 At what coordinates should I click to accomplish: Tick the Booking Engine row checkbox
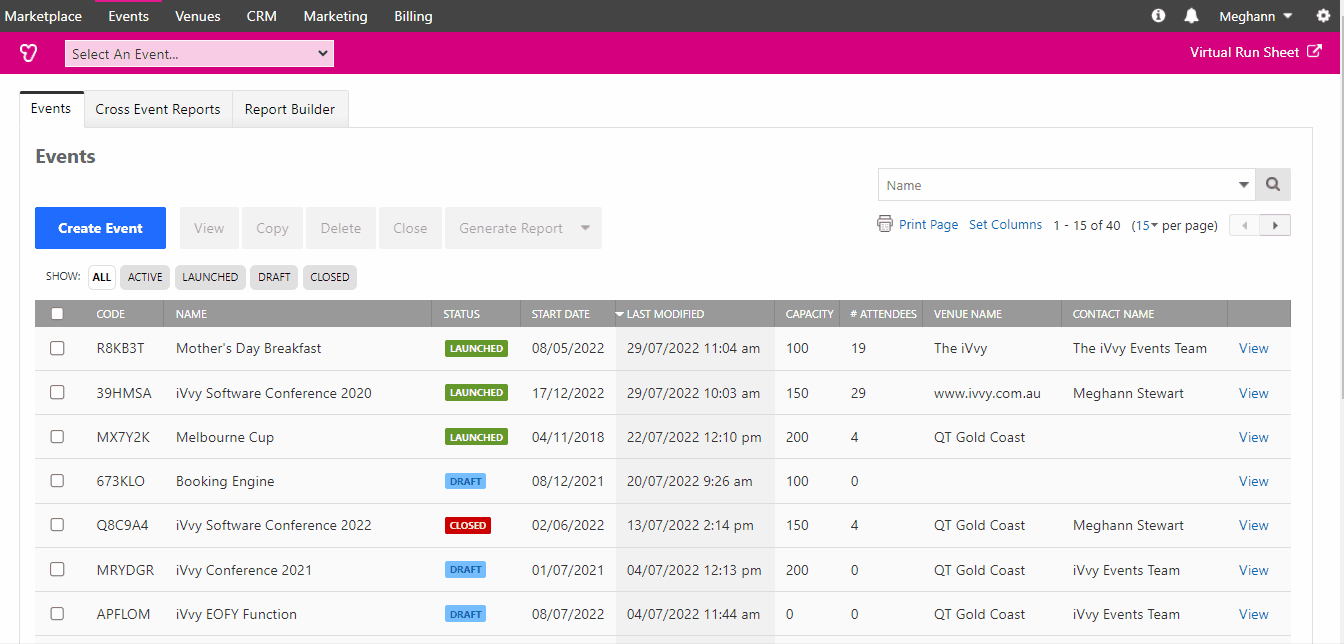57,481
